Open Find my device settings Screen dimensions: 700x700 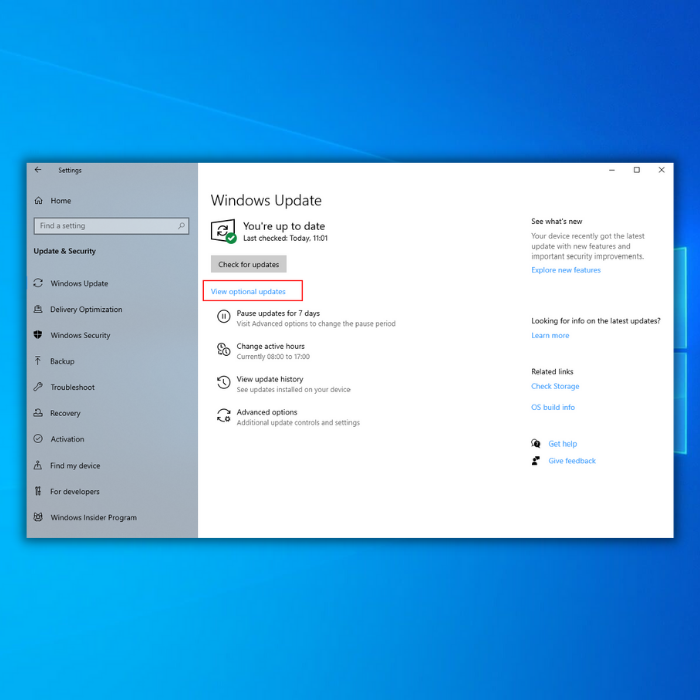point(75,466)
